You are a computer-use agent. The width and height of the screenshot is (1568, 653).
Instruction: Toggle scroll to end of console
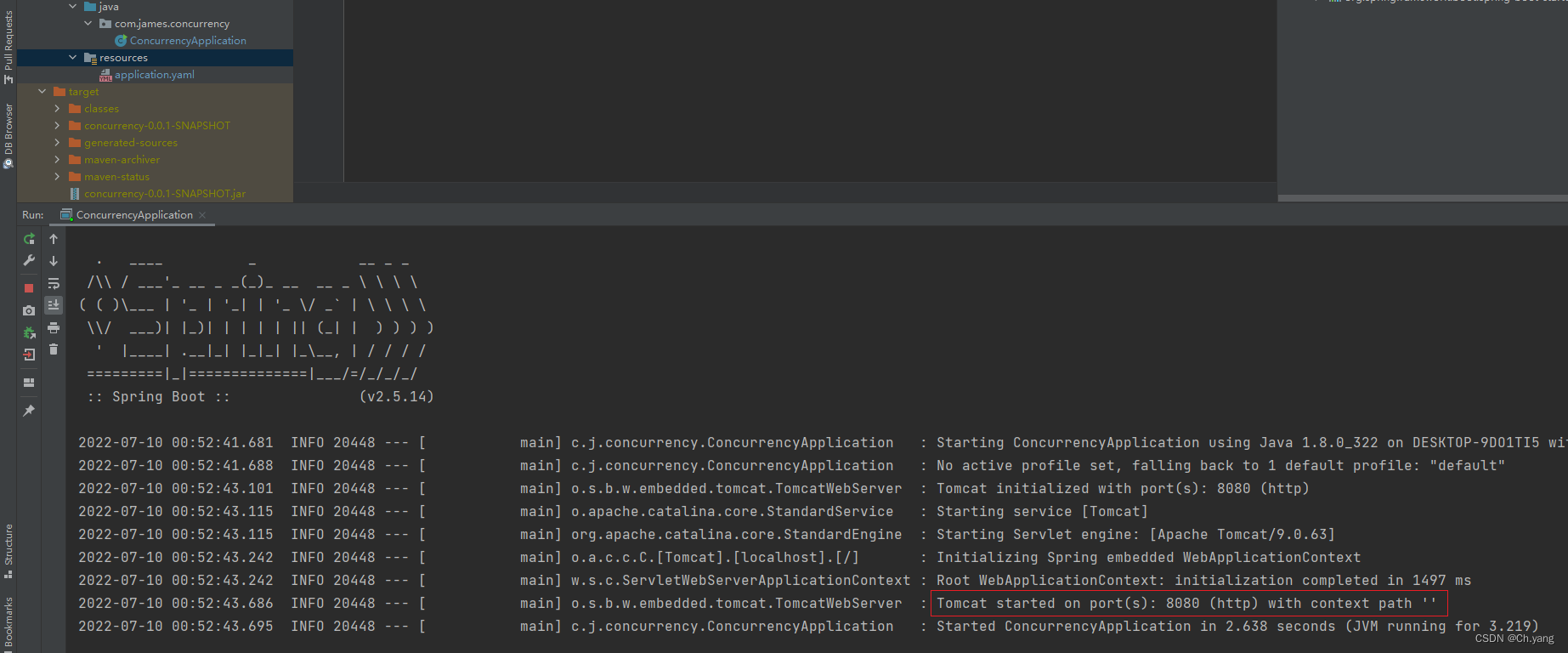(x=54, y=304)
